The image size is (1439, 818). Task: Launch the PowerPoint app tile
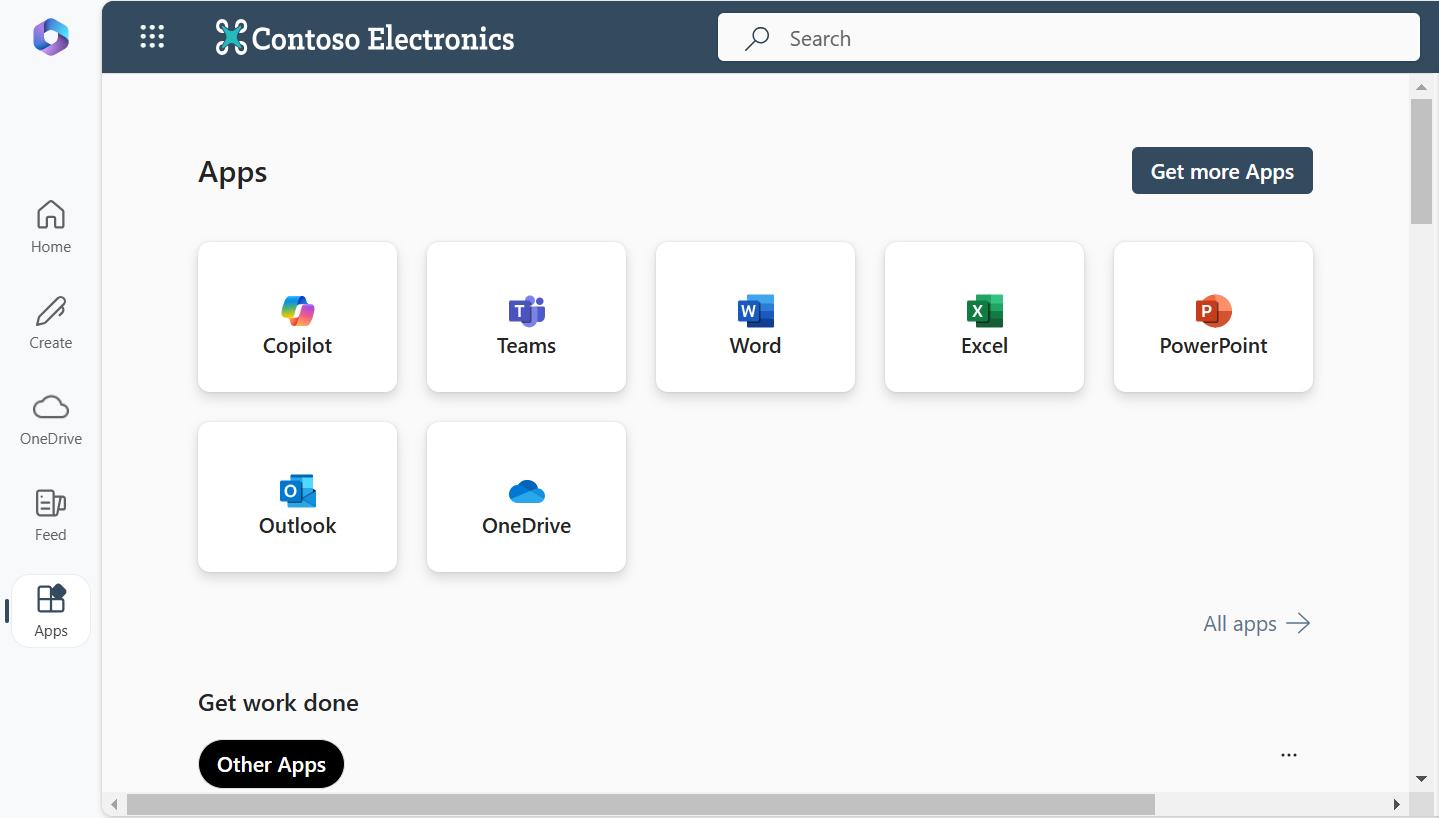tap(1214, 317)
